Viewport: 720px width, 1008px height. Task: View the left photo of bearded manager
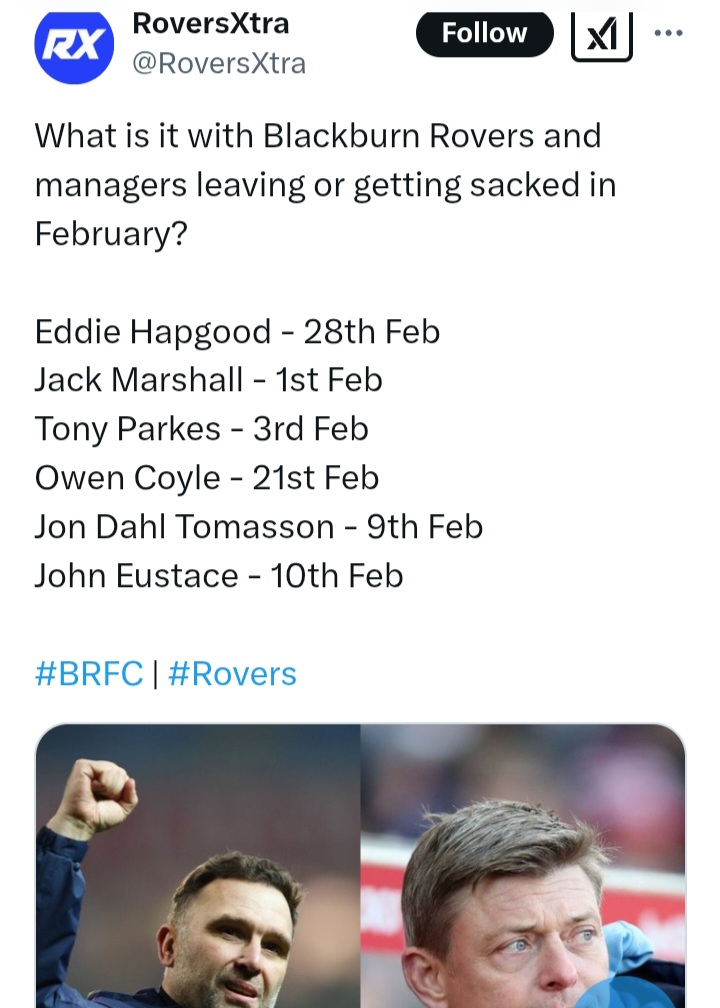tap(198, 866)
